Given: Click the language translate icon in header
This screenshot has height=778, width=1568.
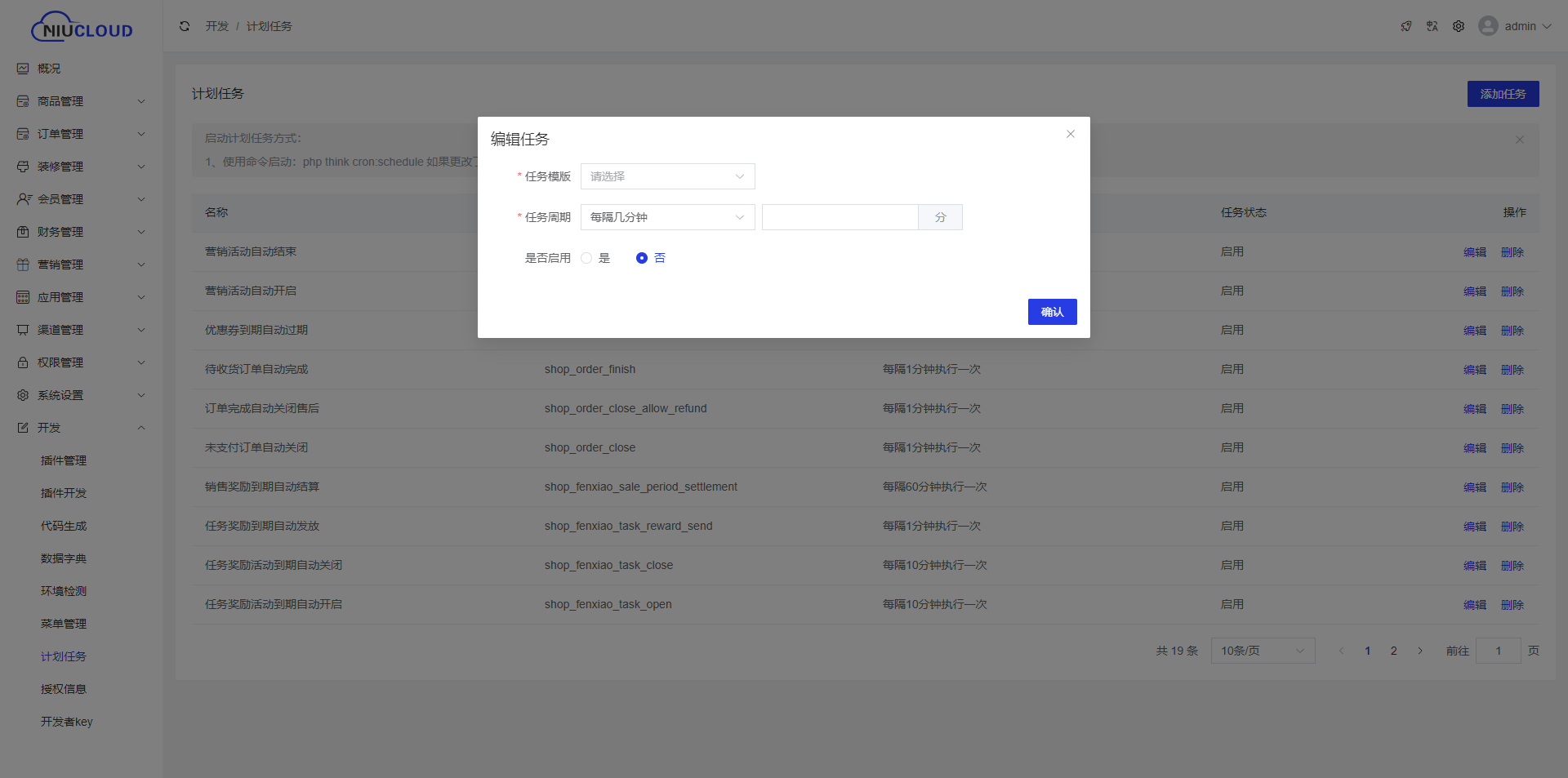Looking at the screenshot, I should point(1432,26).
